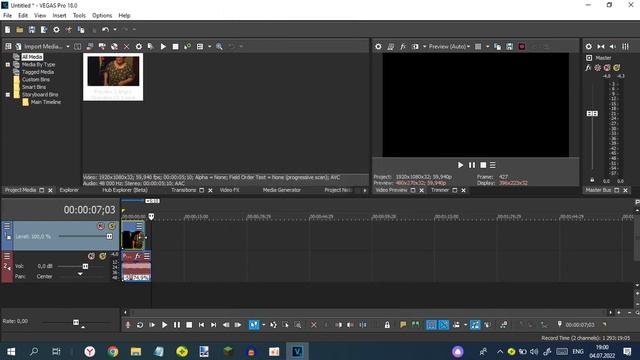
Task: Open the Project Media views dropdown
Action: tap(210, 47)
